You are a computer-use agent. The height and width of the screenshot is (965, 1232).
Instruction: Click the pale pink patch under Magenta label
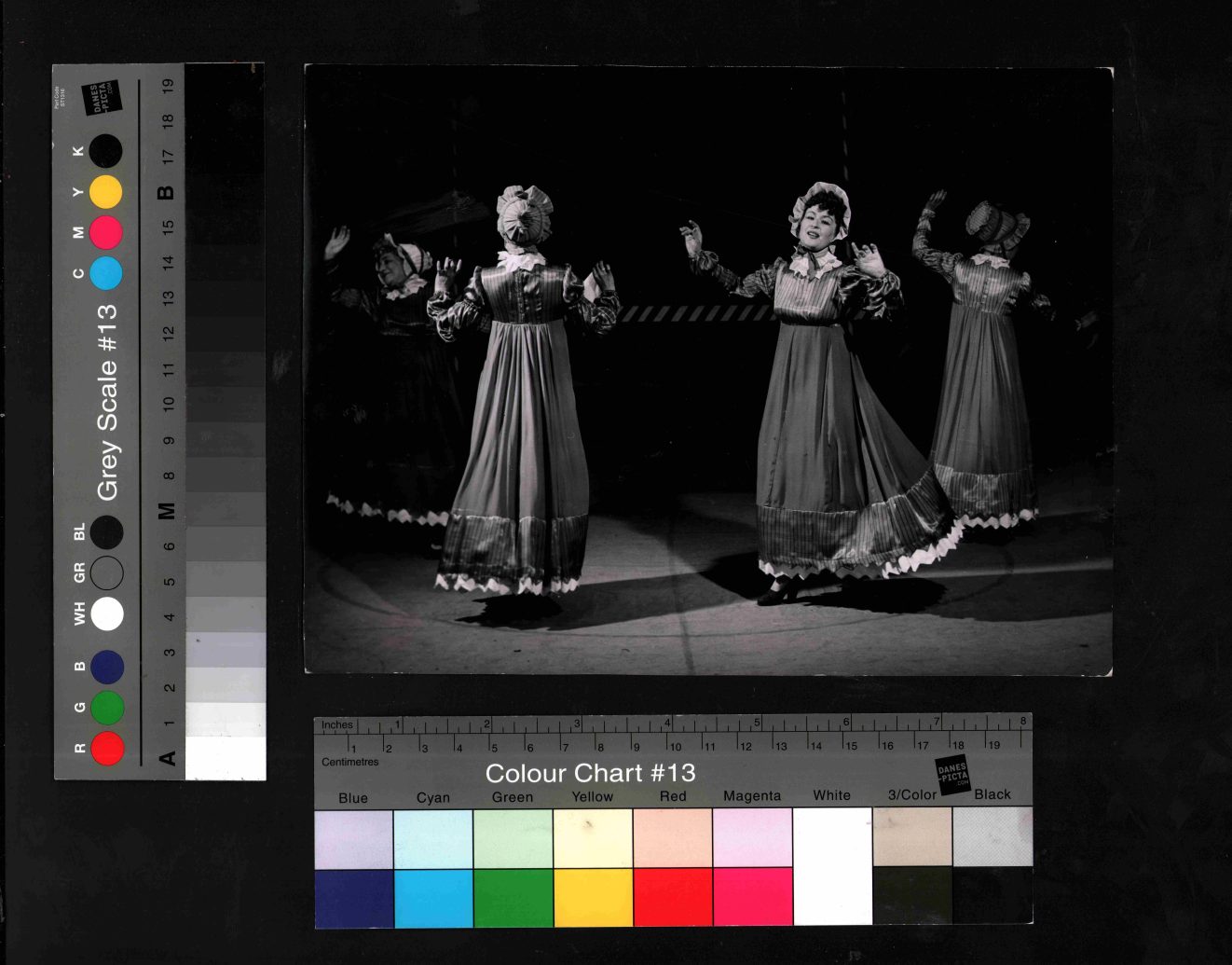point(752,837)
